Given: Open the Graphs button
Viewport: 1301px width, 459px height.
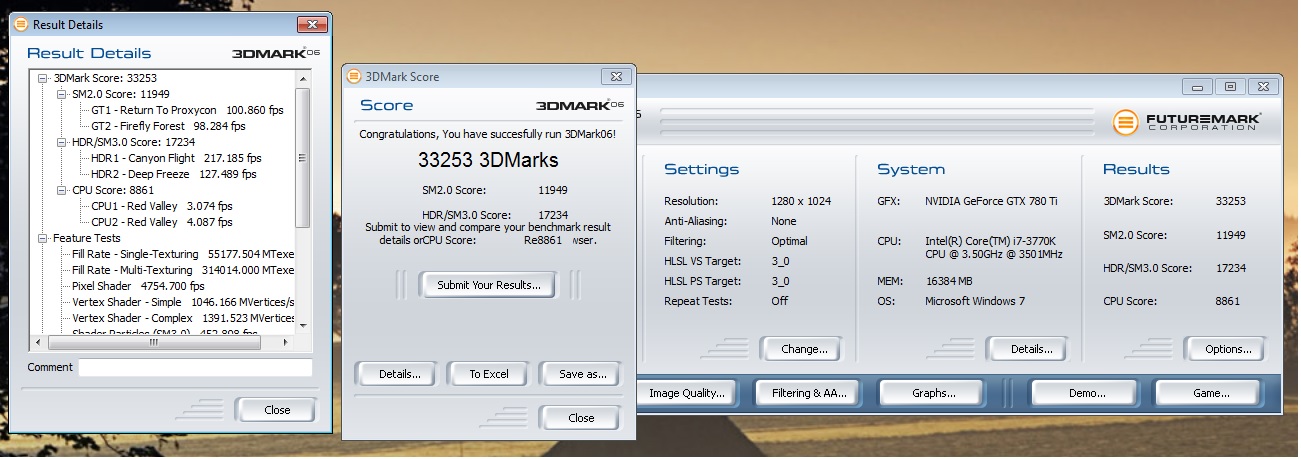Looking at the screenshot, I should pyautogui.click(x=932, y=393).
